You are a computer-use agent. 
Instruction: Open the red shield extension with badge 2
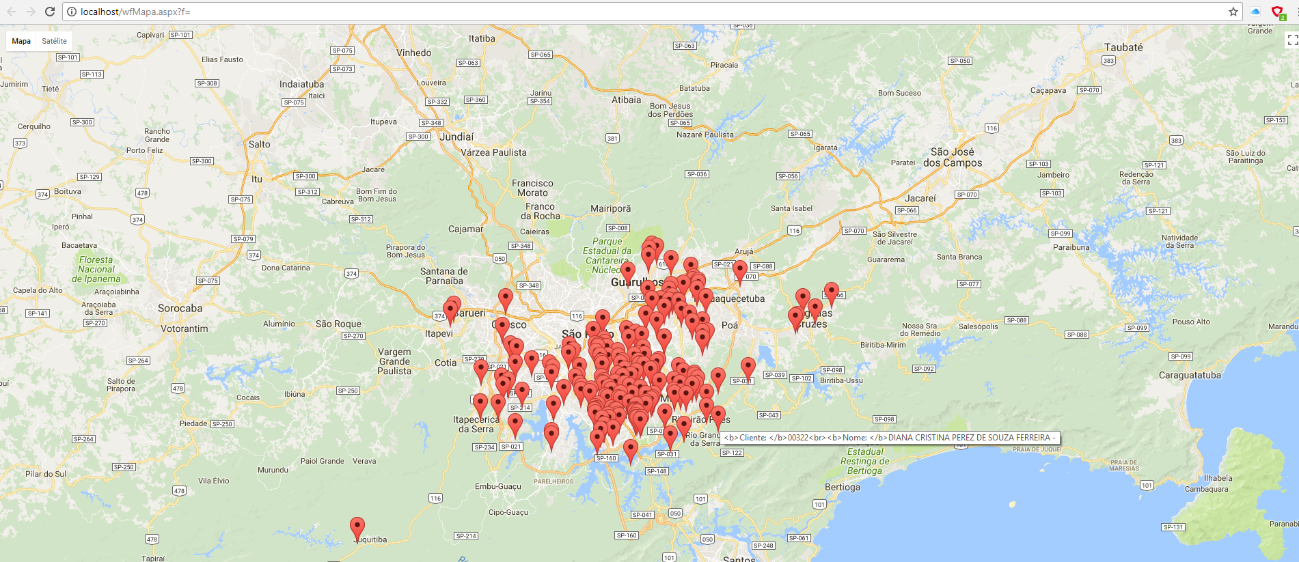(1278, 11)
